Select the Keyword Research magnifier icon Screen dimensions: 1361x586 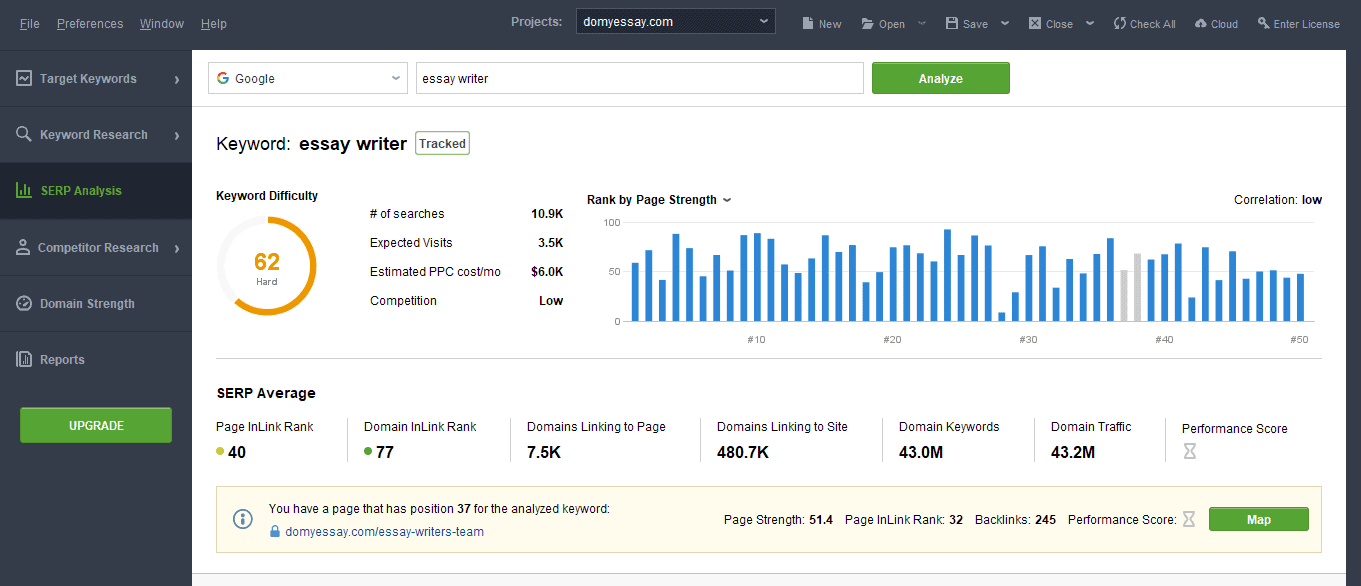22,134
